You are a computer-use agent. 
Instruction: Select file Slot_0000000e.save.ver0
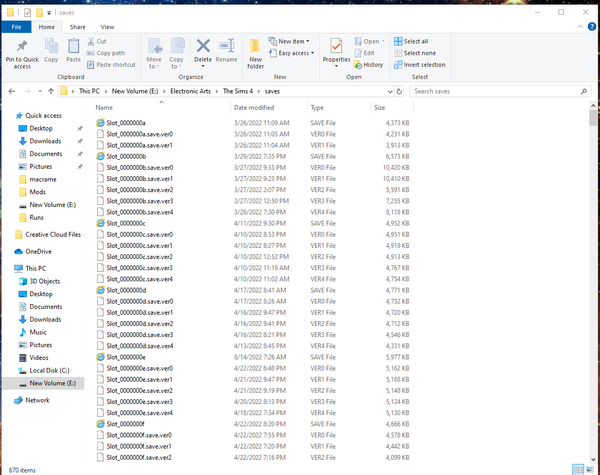(x=140, y=368)
